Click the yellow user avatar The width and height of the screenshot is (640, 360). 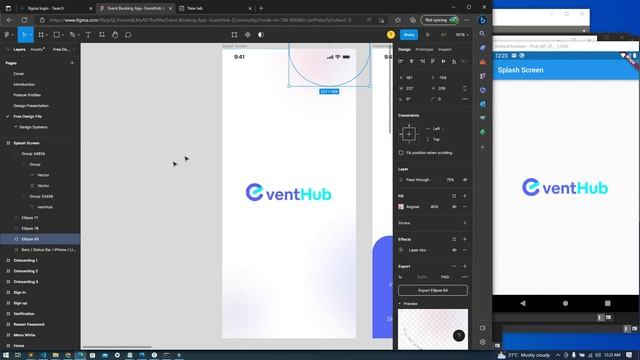pyautogui.click(x=391, y=35)
